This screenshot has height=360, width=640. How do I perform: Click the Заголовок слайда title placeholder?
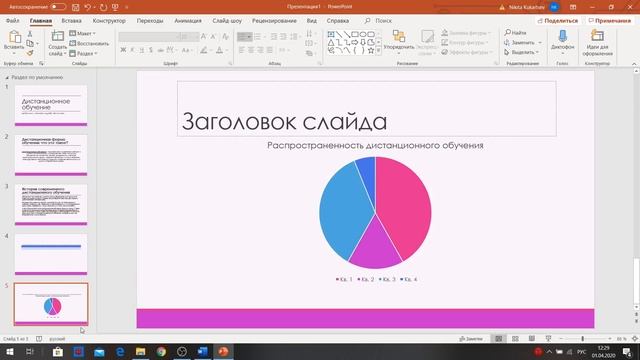coord(367,109)
